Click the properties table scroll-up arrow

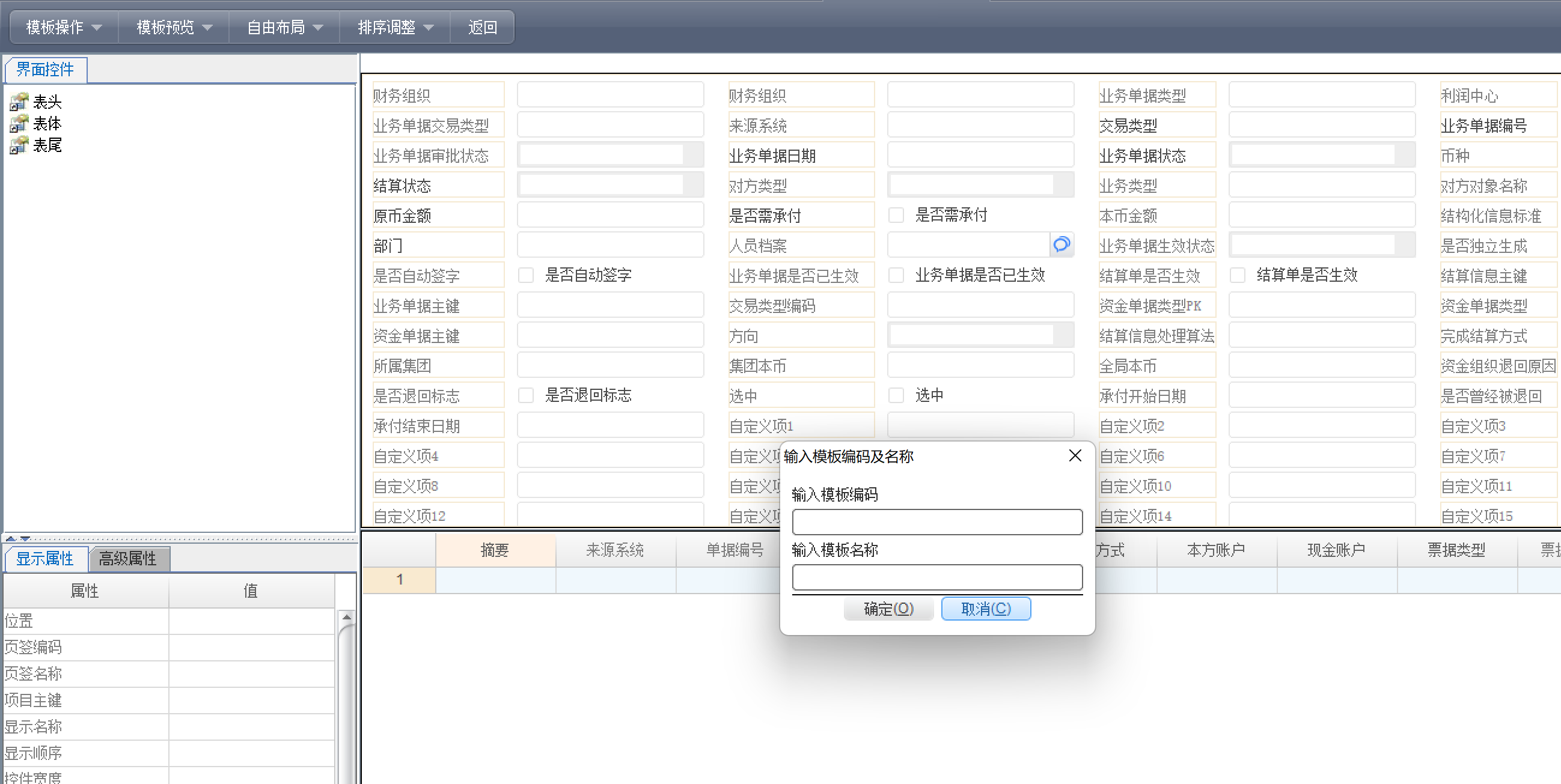347,617
